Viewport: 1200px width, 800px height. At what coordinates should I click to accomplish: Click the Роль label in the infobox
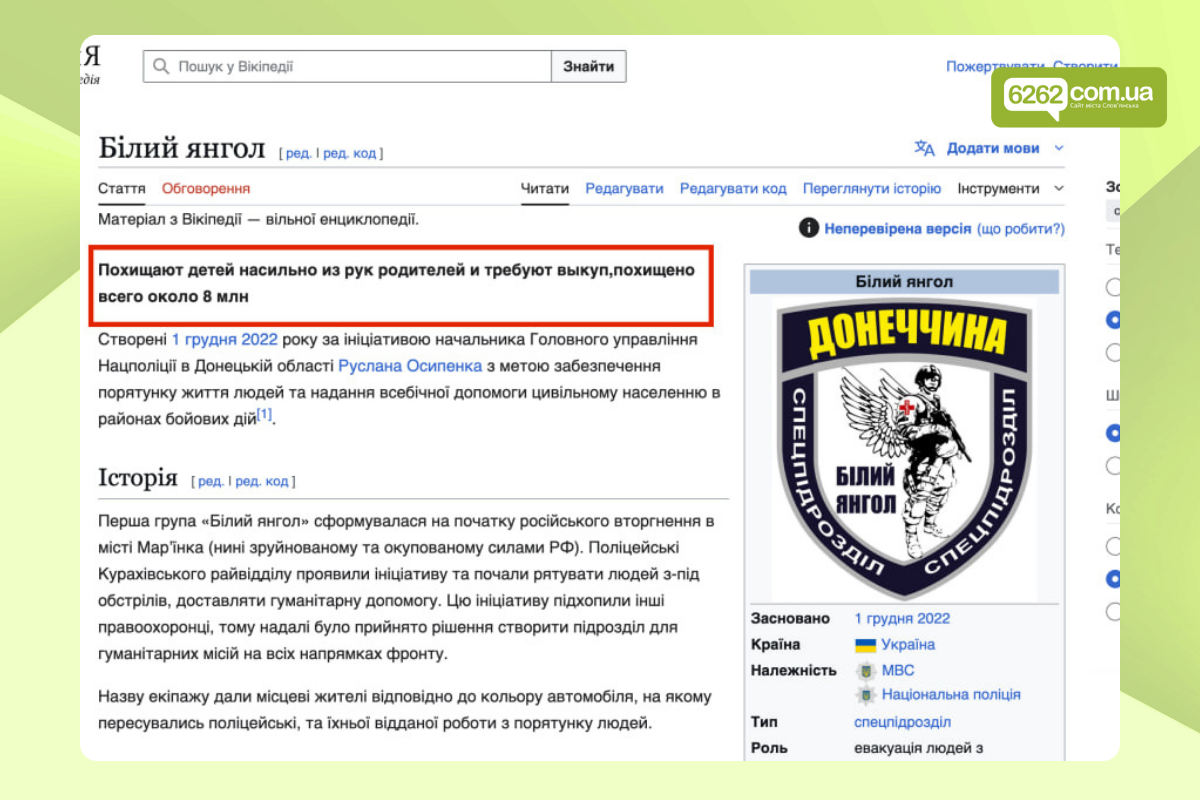pyautogui.click(x=769, y=747)
